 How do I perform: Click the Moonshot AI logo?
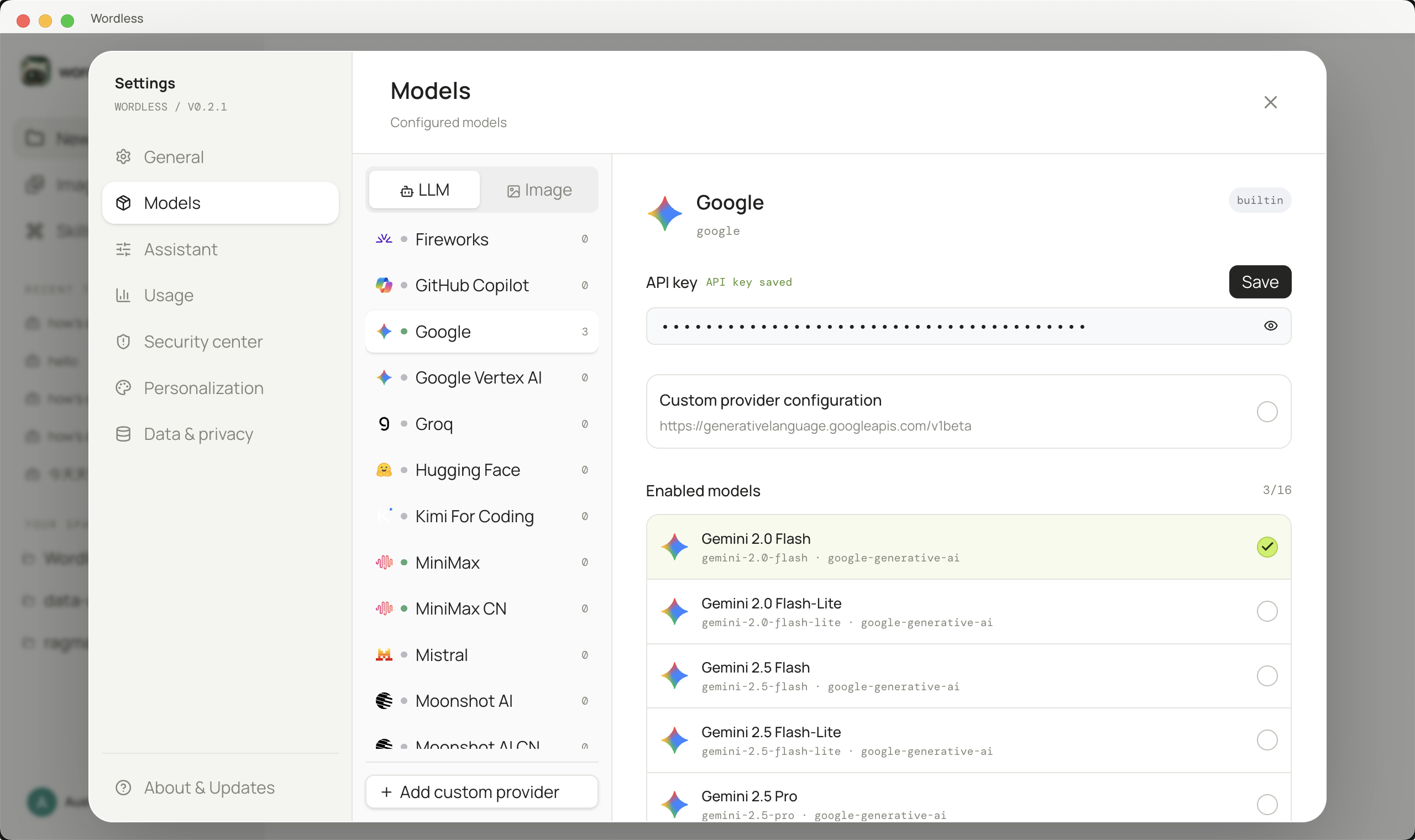click(x=384, y=701)
